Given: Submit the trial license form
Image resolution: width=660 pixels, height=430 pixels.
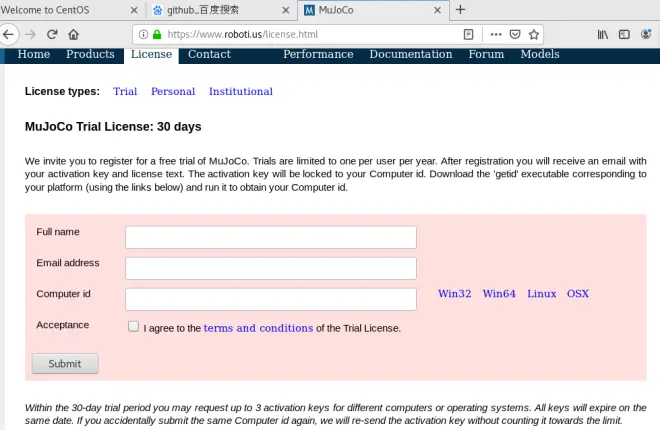Looking at the screenshot, I should click(65, 364).
